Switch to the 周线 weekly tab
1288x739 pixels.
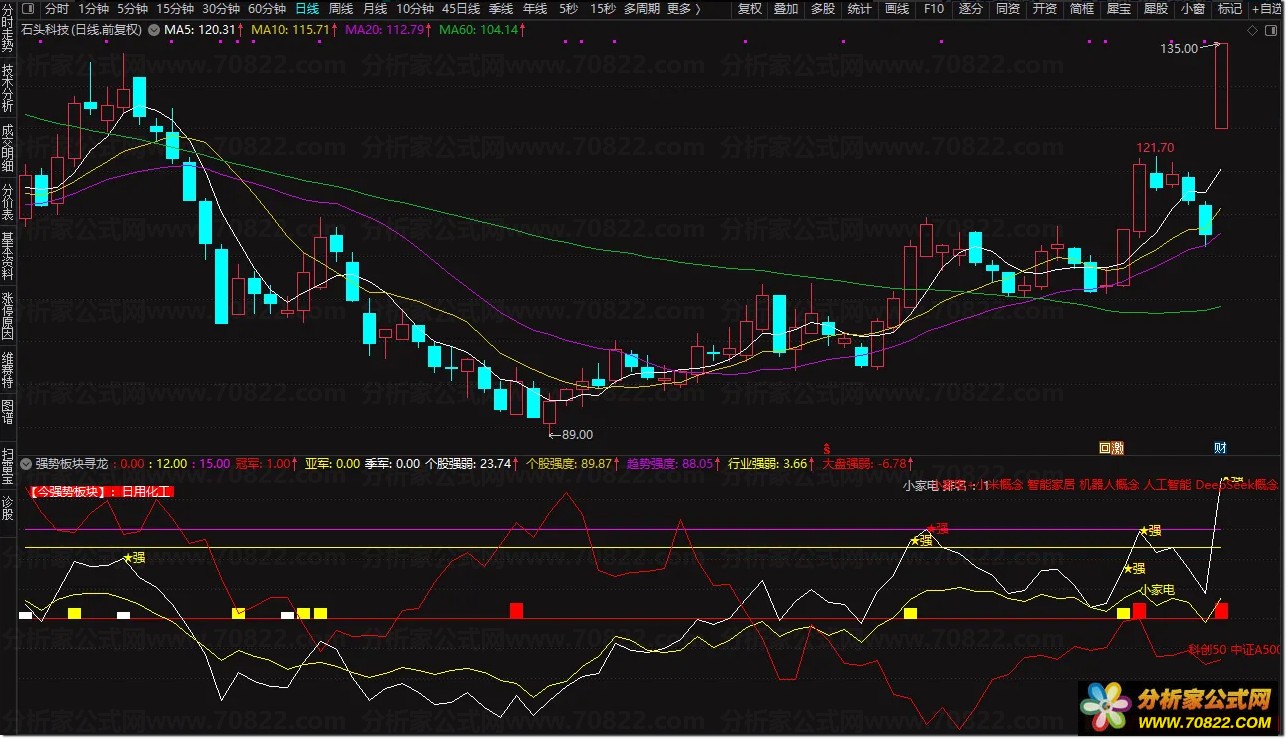341,8
